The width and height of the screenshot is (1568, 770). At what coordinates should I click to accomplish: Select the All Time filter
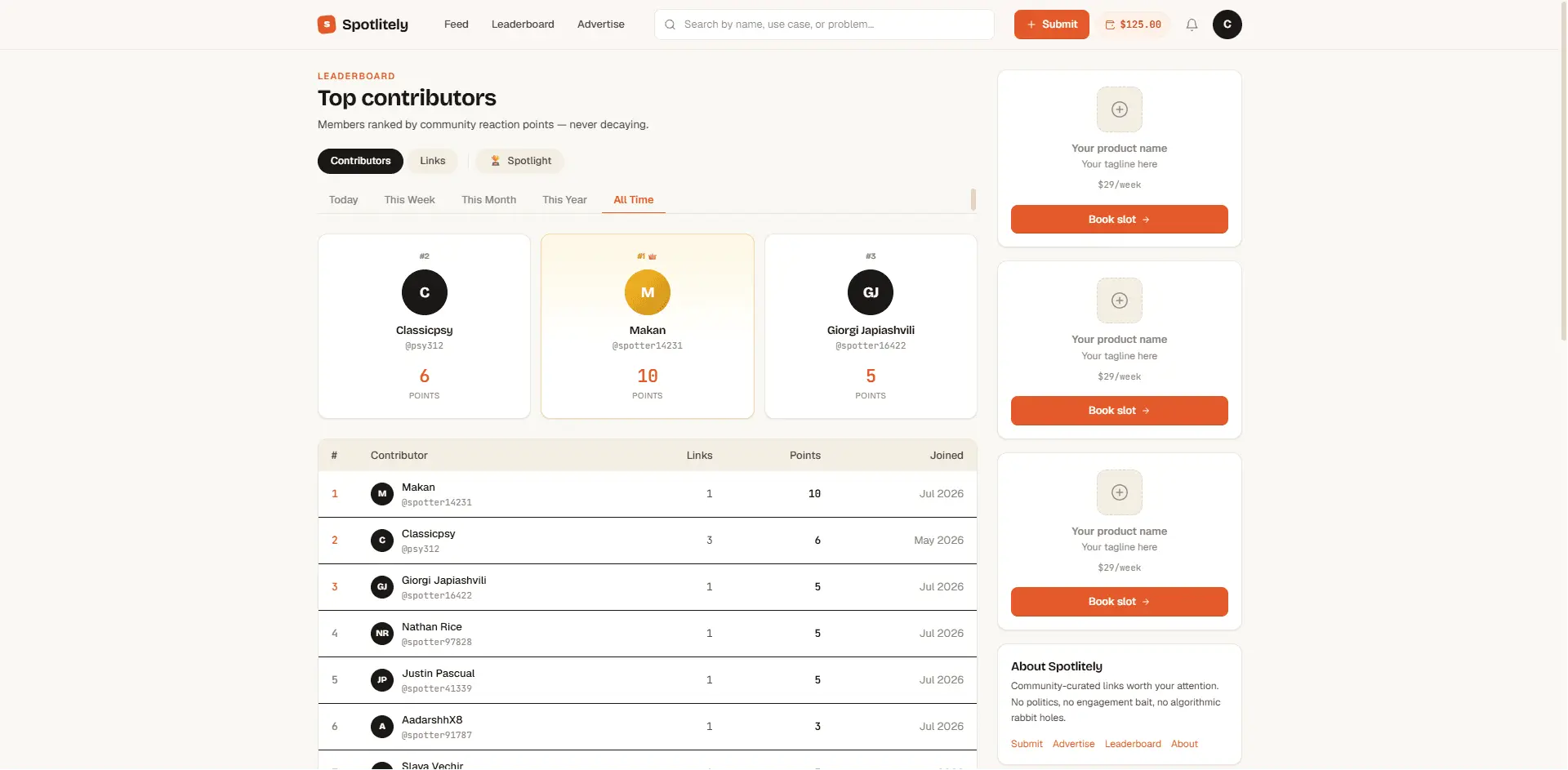(634, 200)
